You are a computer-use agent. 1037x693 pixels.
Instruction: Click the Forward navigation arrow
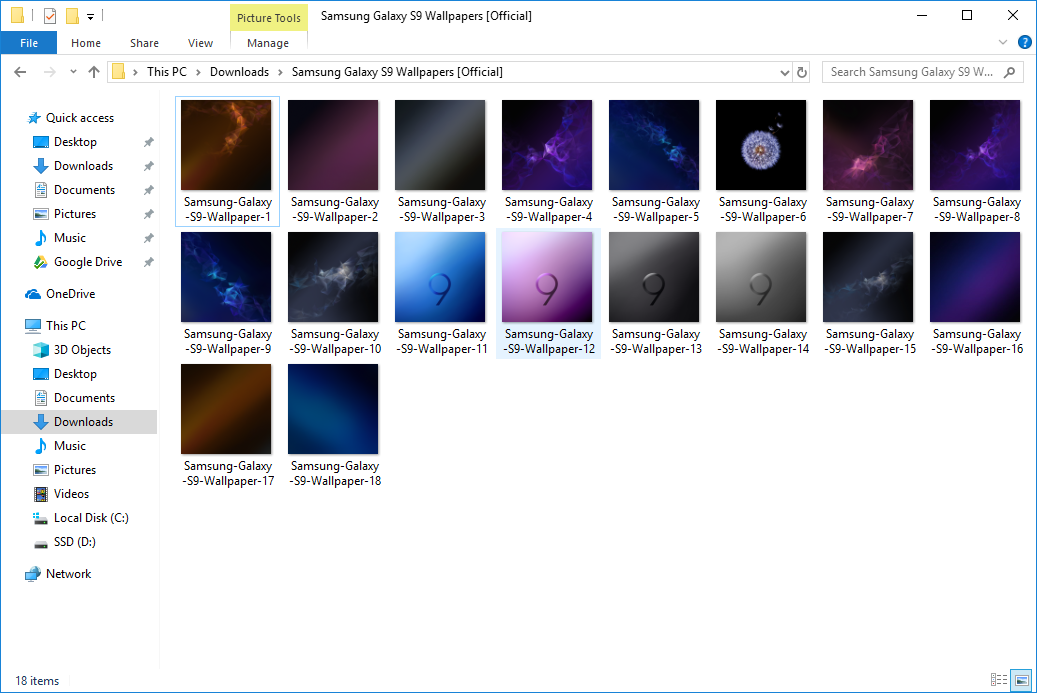pos(50,72)
